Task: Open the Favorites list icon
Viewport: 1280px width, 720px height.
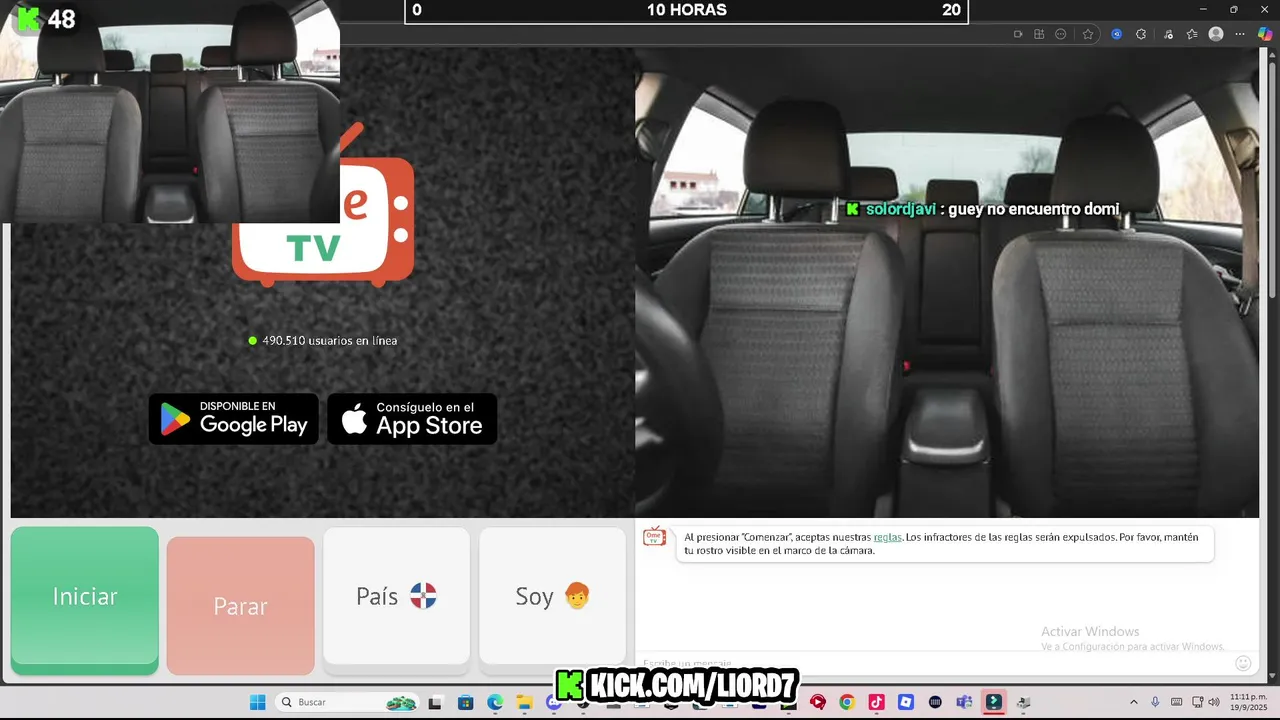Action: coord(1192,34)
